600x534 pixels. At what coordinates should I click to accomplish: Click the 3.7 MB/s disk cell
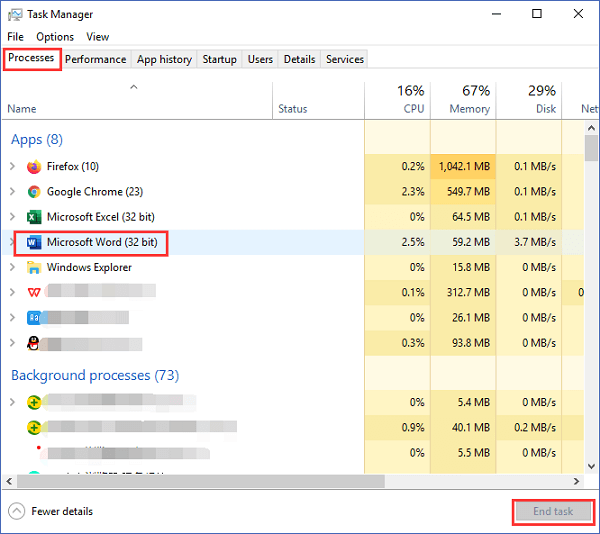529,242
